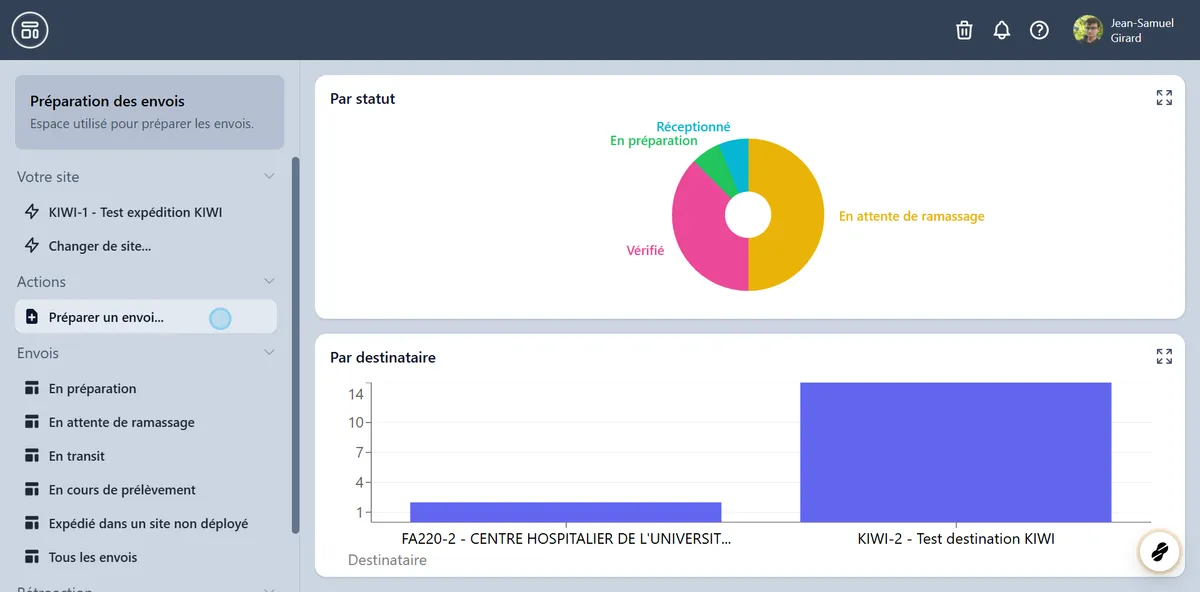
Task: Open Jean-Samuel Girard profile avatar
Action: [x=1088, y=30]
